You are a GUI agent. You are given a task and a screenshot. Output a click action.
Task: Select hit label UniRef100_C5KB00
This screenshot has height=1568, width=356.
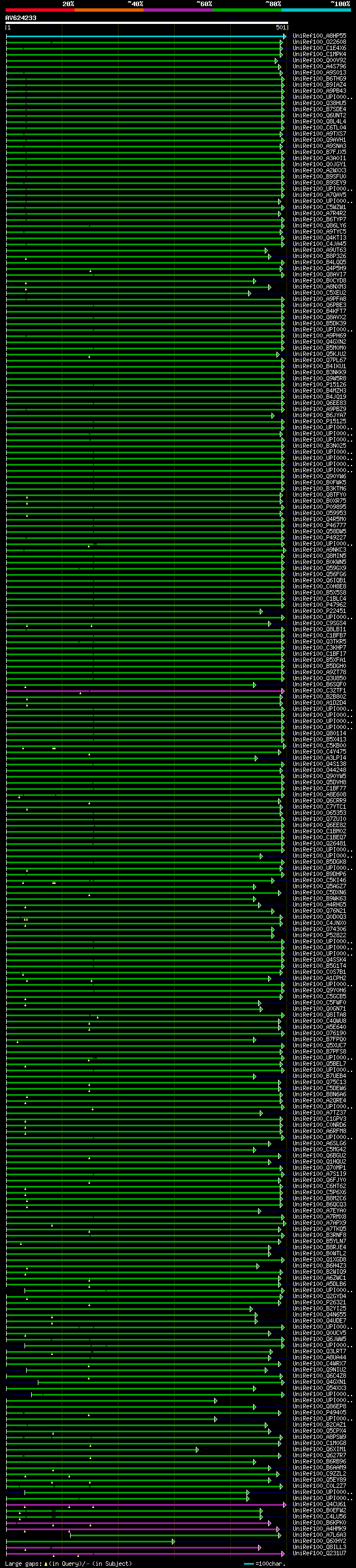319,746
